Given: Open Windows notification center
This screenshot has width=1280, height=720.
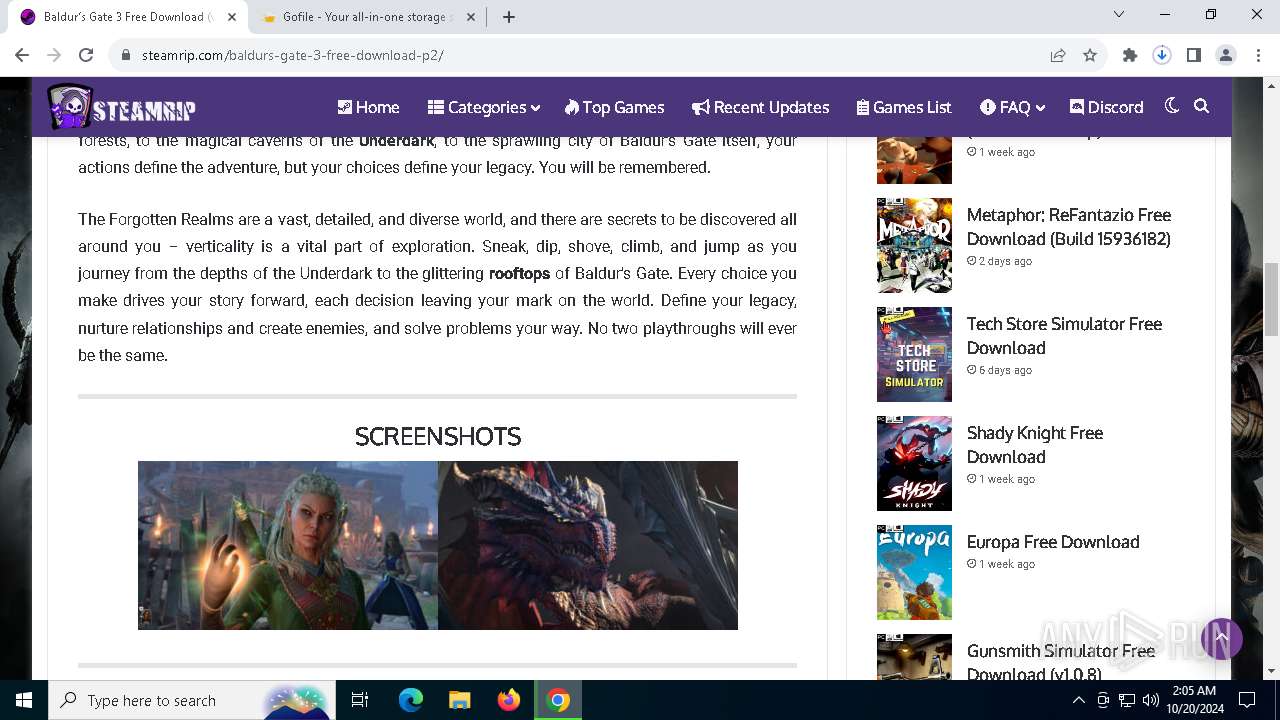Looking at the screenshot, I should click(1247, 700).
